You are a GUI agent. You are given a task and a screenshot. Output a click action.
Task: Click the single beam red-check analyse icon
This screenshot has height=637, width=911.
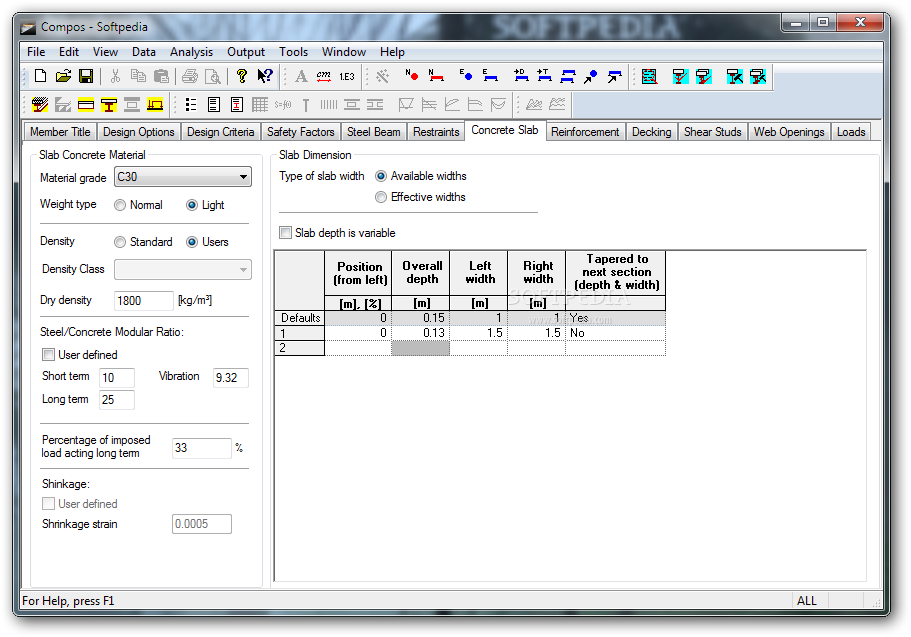[x=680, y=76]
